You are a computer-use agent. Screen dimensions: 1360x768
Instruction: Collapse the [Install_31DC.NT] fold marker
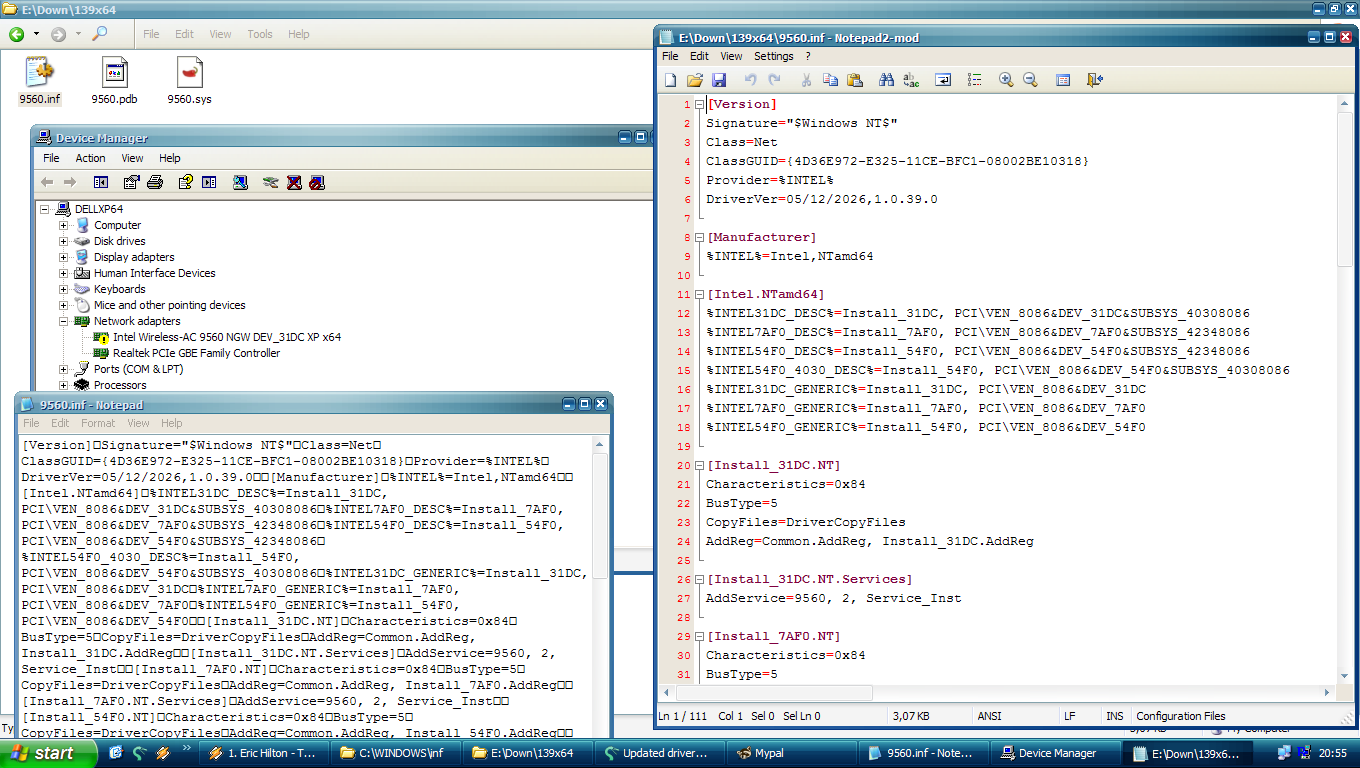click(700, 465)
